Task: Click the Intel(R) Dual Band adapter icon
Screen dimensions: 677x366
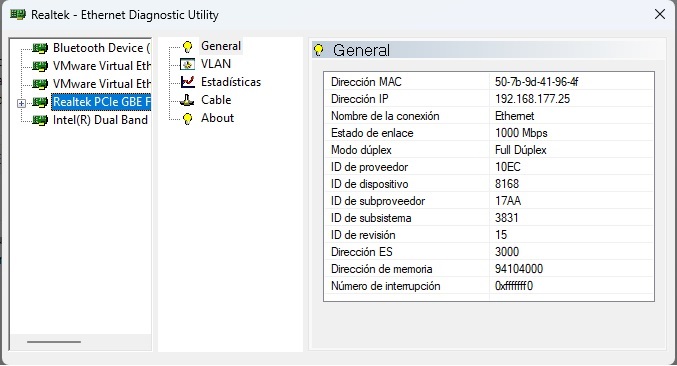Action: [40, 120]
